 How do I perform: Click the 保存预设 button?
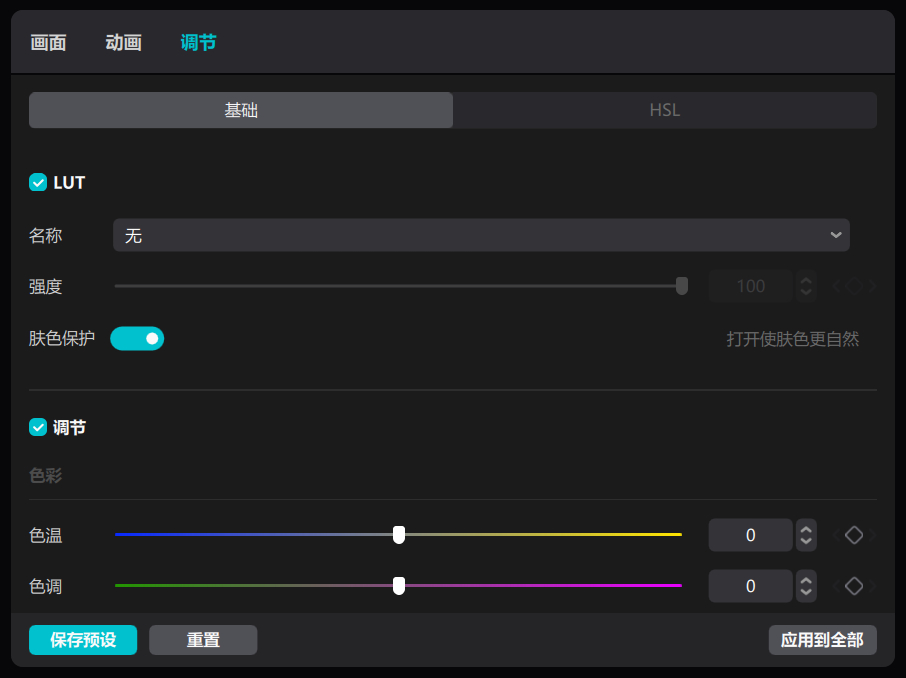click(x=83, y=640)
